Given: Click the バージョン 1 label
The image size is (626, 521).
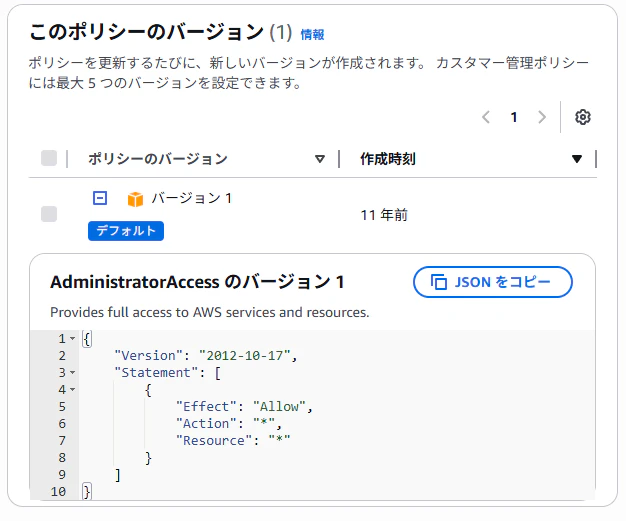Looking at the screenshot, I should click(192, 198).
